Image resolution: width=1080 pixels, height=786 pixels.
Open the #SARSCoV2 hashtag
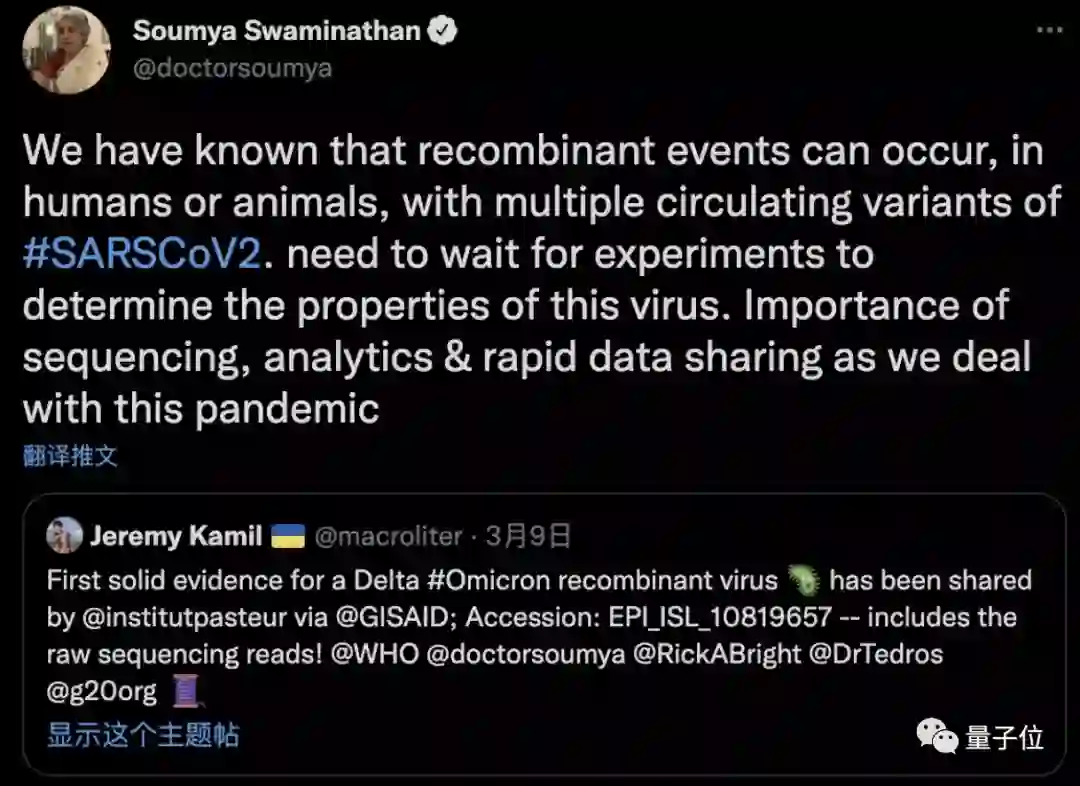pos(142,254)
